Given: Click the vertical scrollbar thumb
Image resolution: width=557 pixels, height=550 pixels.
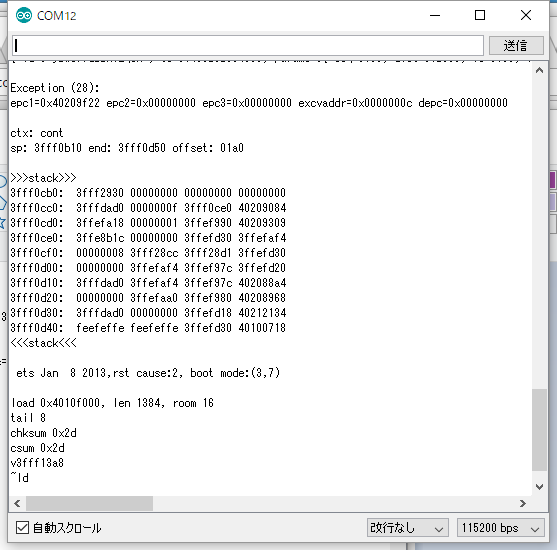Looking at the screenshot, I should [539, 430].
